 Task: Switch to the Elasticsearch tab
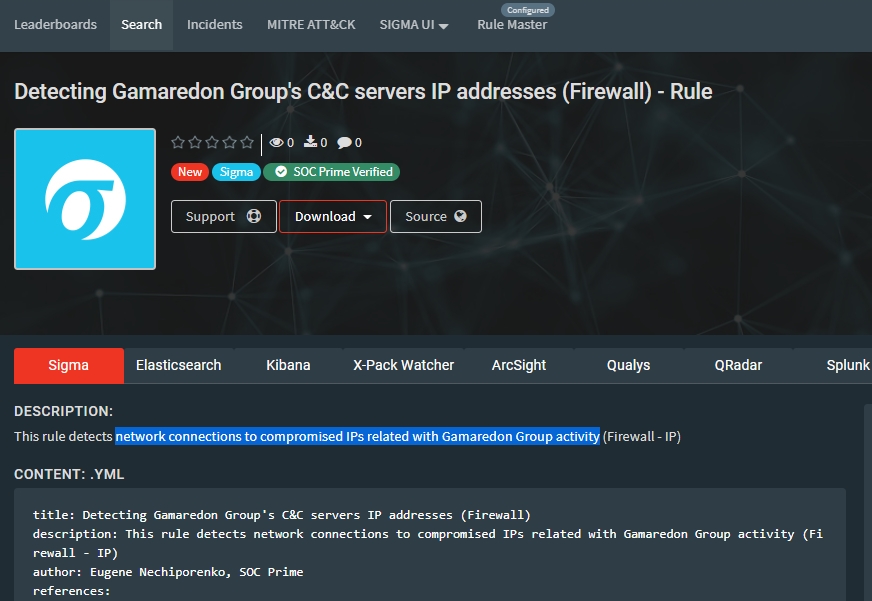pos(179,365)
